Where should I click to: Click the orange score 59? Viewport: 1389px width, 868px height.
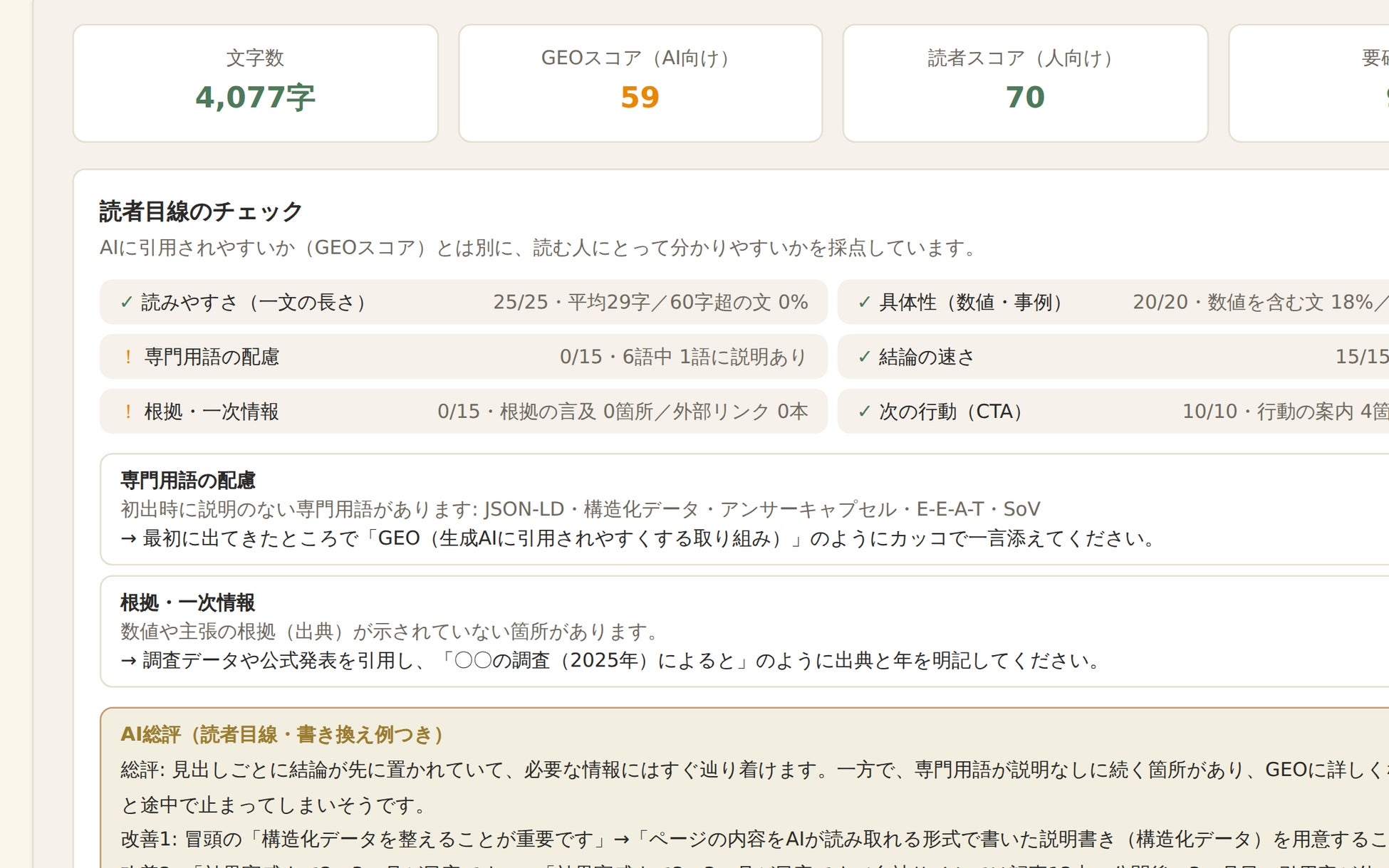tap(640, 97)
